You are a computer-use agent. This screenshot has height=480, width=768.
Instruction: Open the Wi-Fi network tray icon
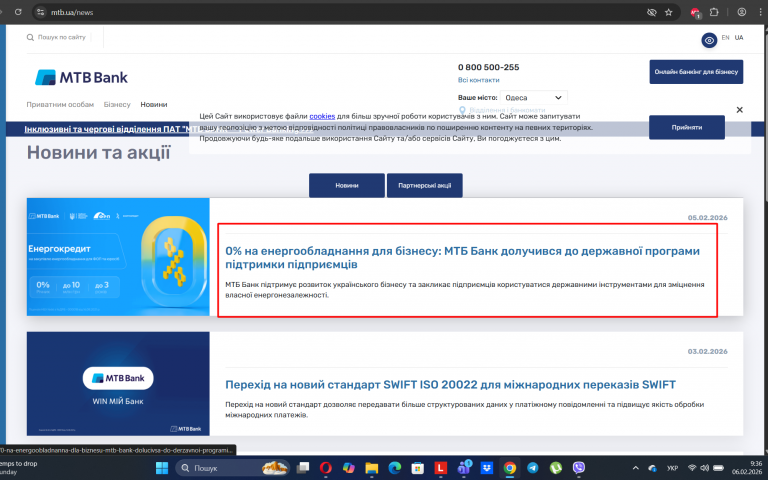692,468
